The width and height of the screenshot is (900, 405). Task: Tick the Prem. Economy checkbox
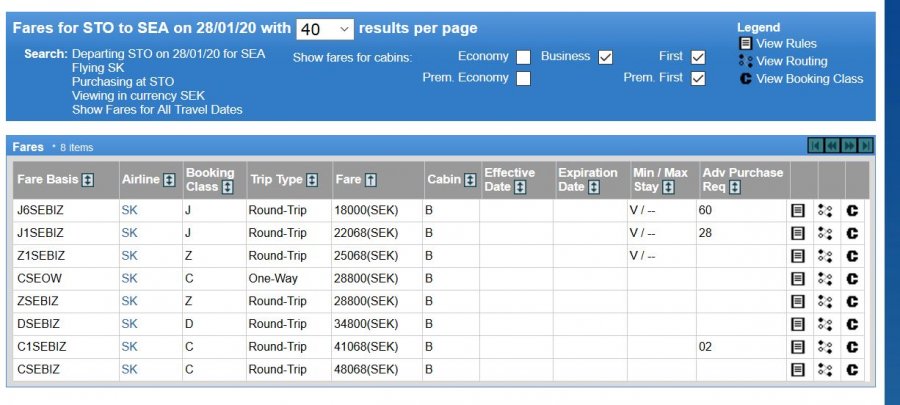(524, 78)
